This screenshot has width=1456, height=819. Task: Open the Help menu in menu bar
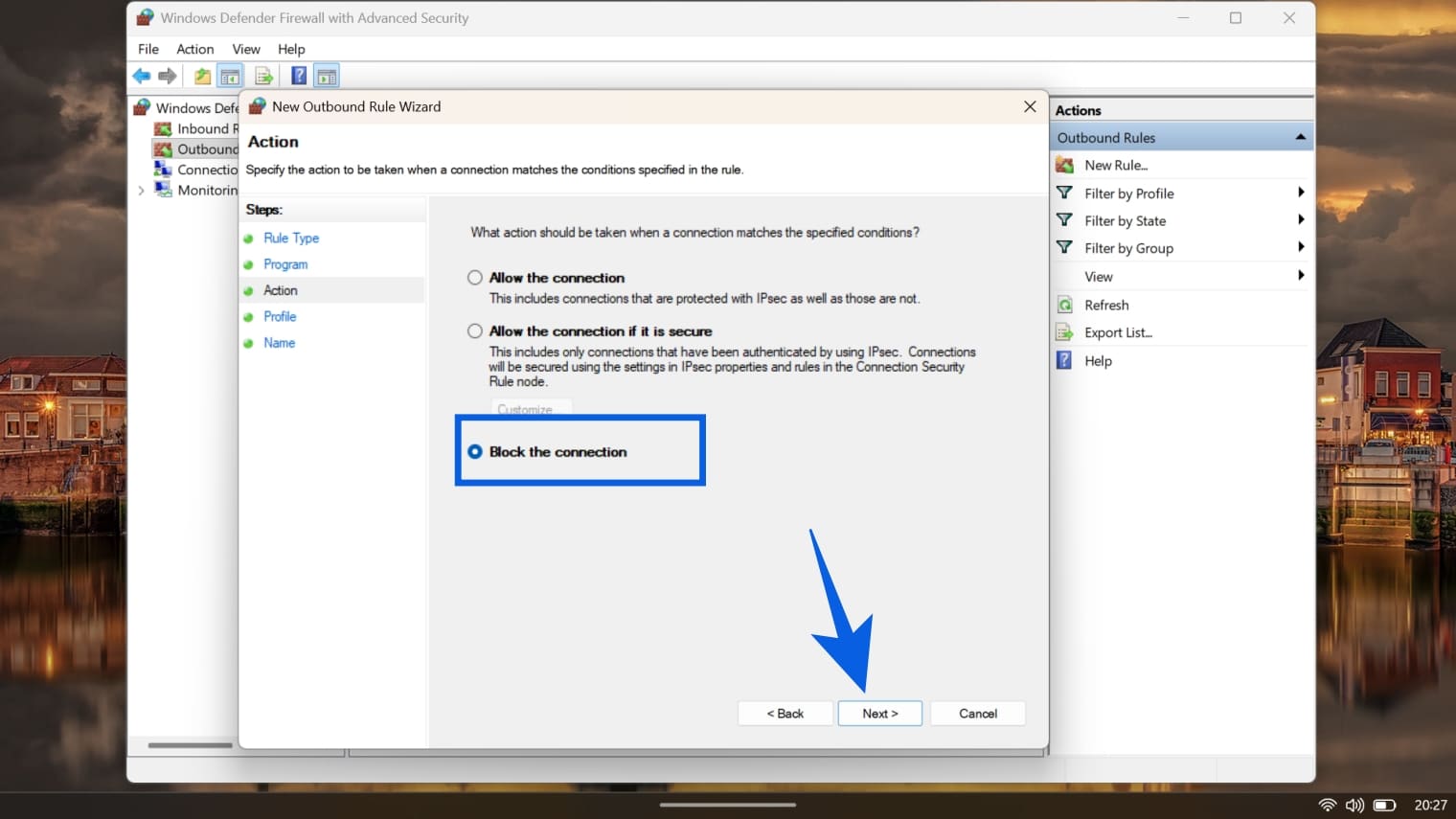291,49
